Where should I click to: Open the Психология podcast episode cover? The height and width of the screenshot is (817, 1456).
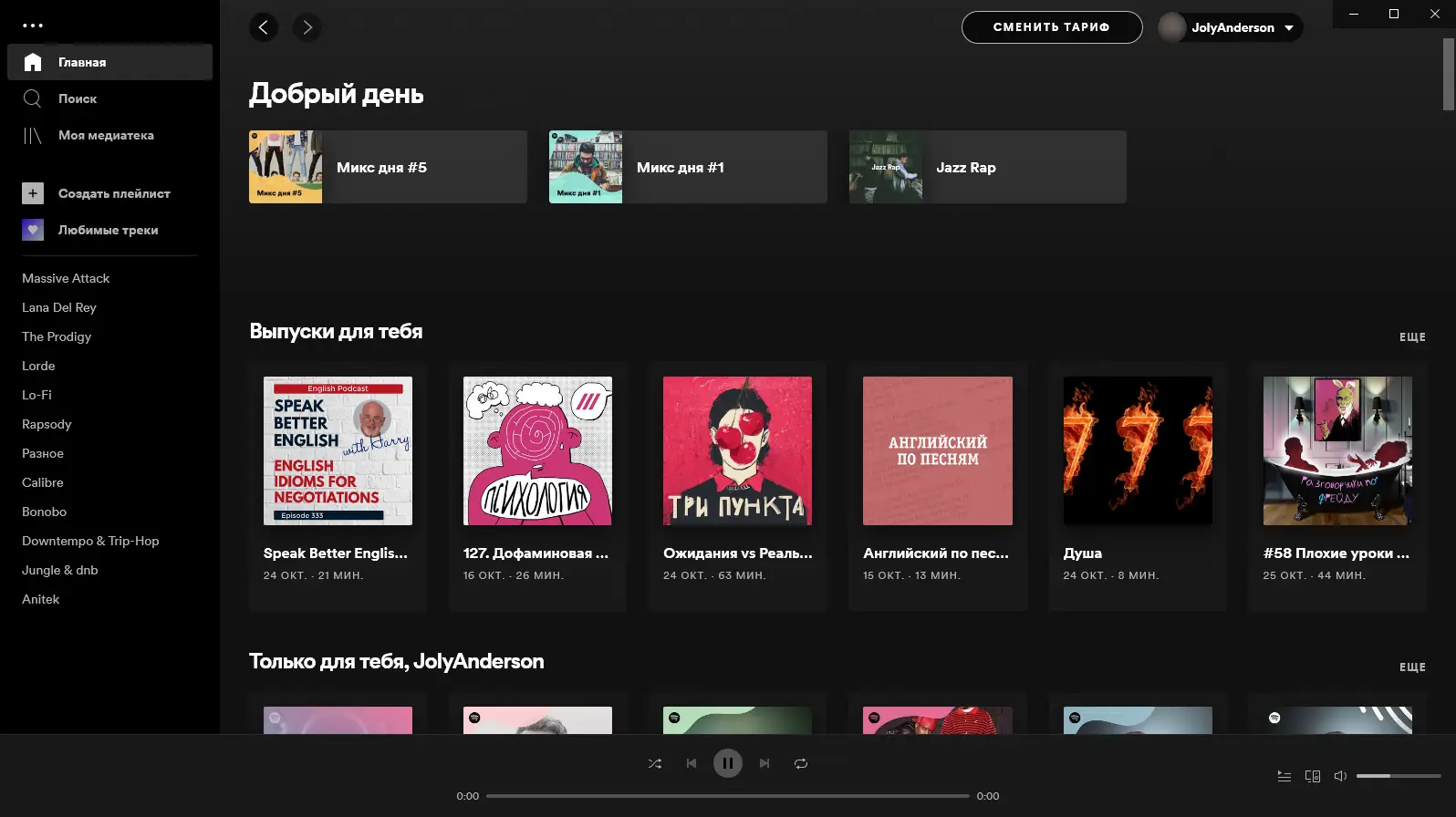pyautogui.click(x=537, y=450)
